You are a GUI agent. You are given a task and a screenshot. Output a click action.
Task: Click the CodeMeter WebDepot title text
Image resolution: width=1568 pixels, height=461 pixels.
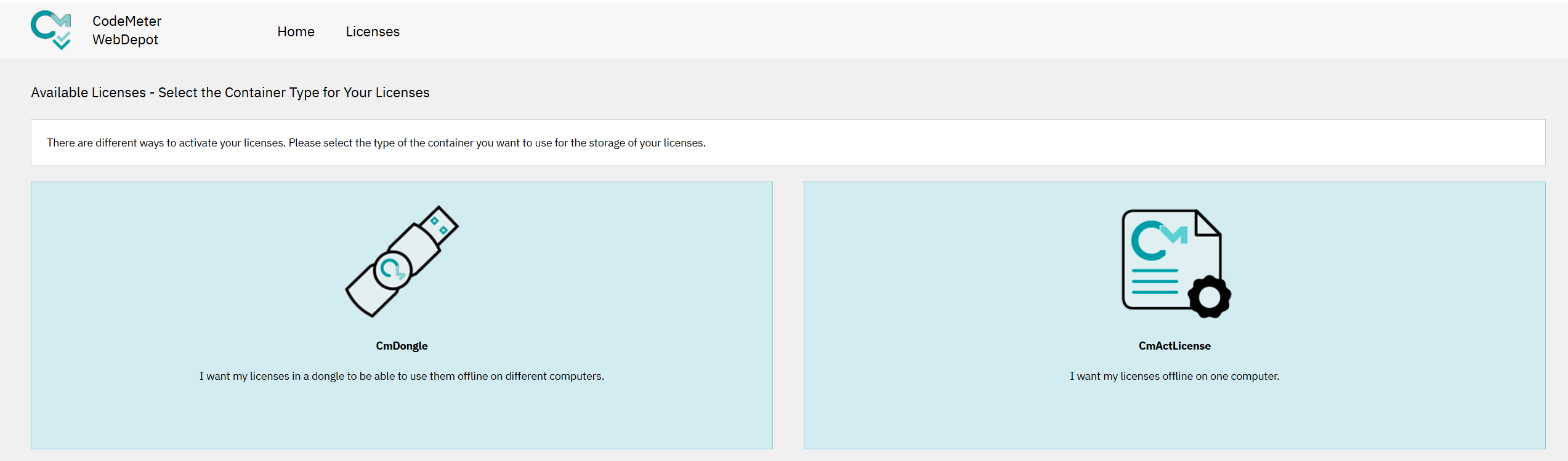point(127,30)
